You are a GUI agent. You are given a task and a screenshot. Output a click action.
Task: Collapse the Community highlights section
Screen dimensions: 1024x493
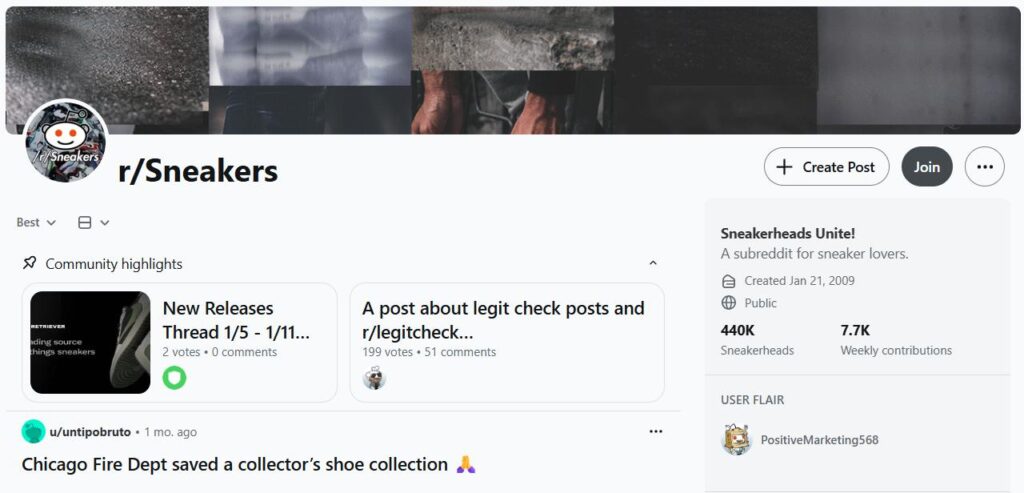point(653,264)
